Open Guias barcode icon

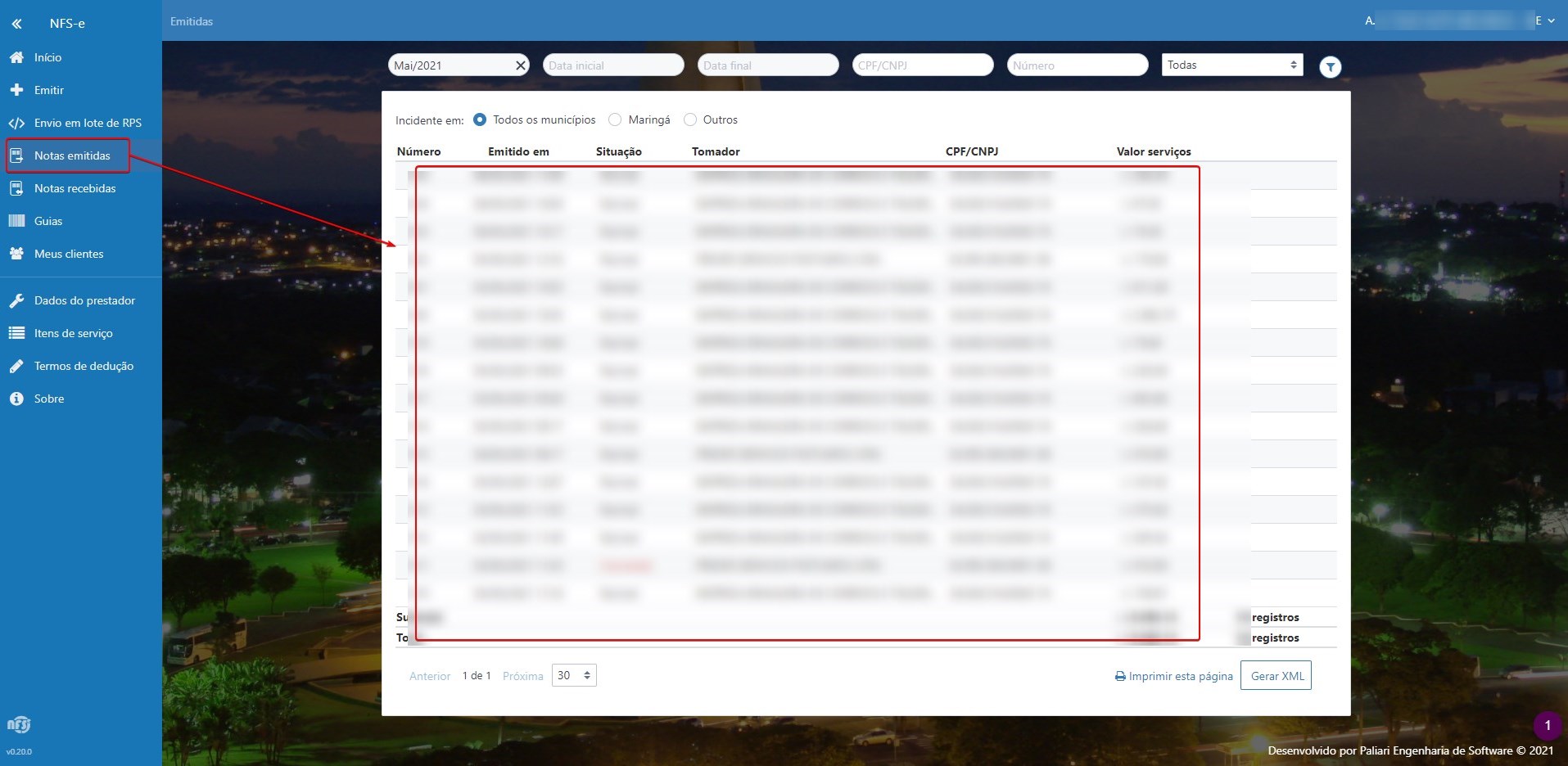point(16,221)
